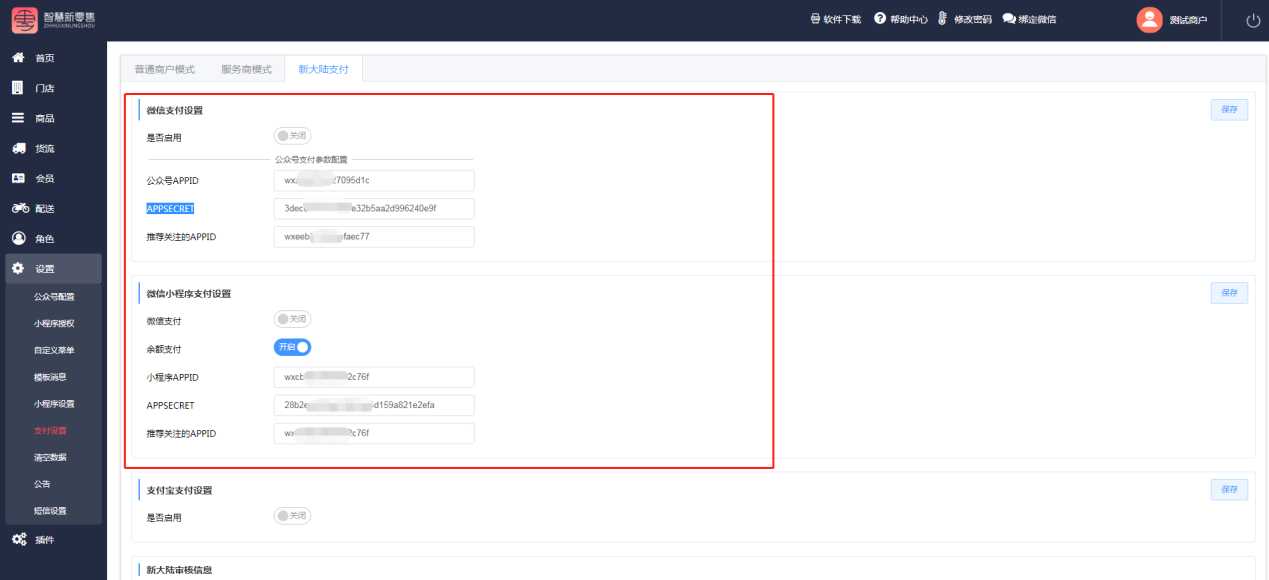
Task: Click the 修改密码 icon in header
Action: (943, 19)
